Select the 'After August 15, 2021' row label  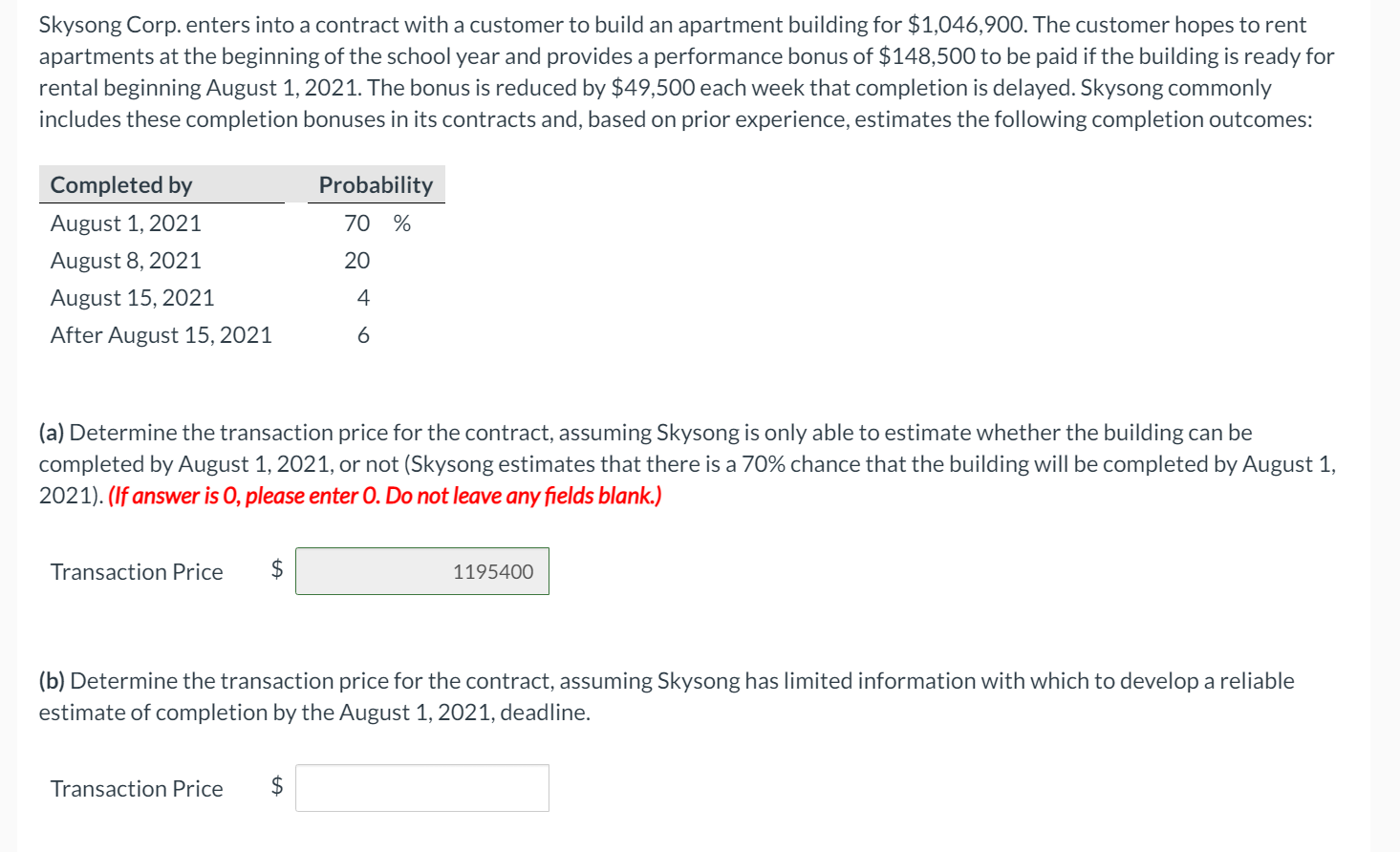(162, 335)
